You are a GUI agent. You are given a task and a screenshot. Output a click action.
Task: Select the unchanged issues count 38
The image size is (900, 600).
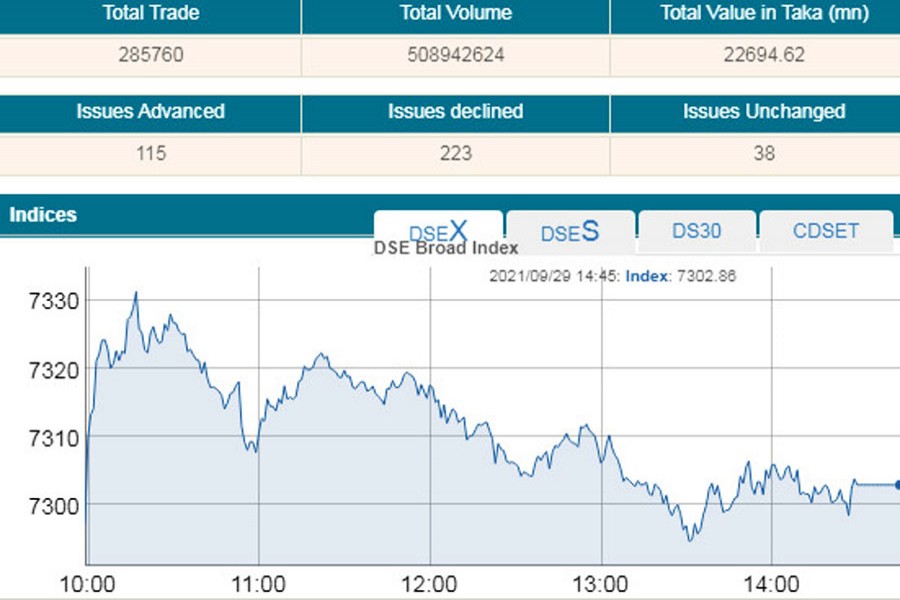(x=764, y=154)
